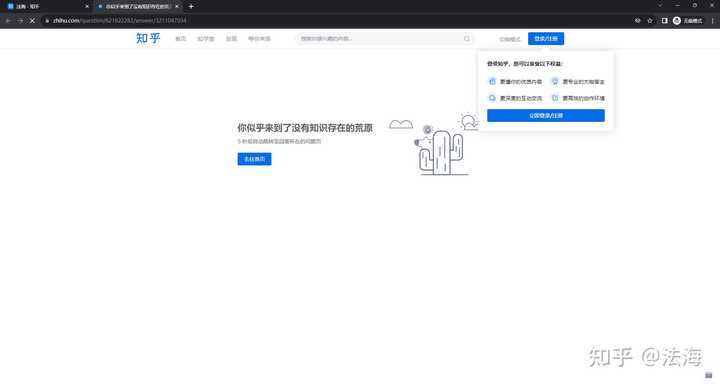
Task: Focus the Zhihu search input box
Action: 384,39
